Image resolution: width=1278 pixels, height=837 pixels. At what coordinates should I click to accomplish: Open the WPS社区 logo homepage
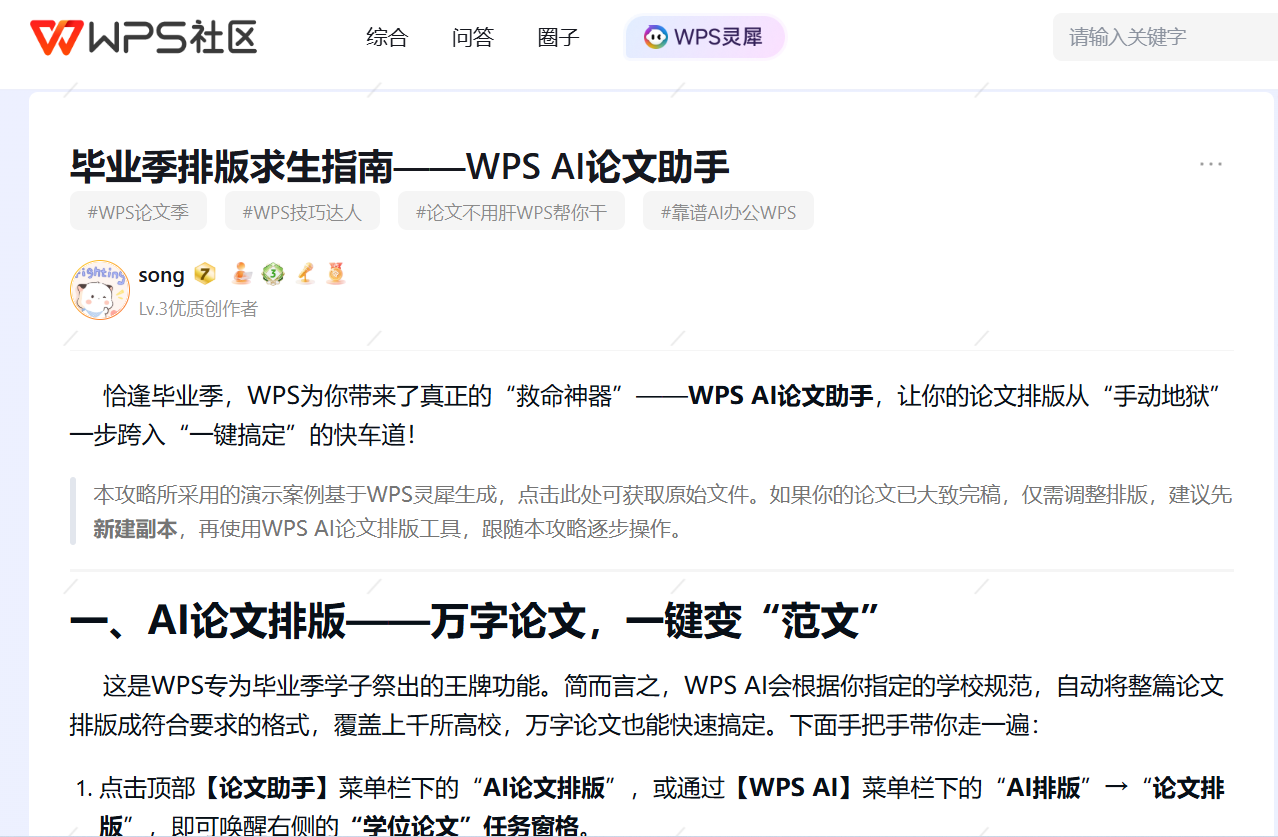click(x=143, y=37)
